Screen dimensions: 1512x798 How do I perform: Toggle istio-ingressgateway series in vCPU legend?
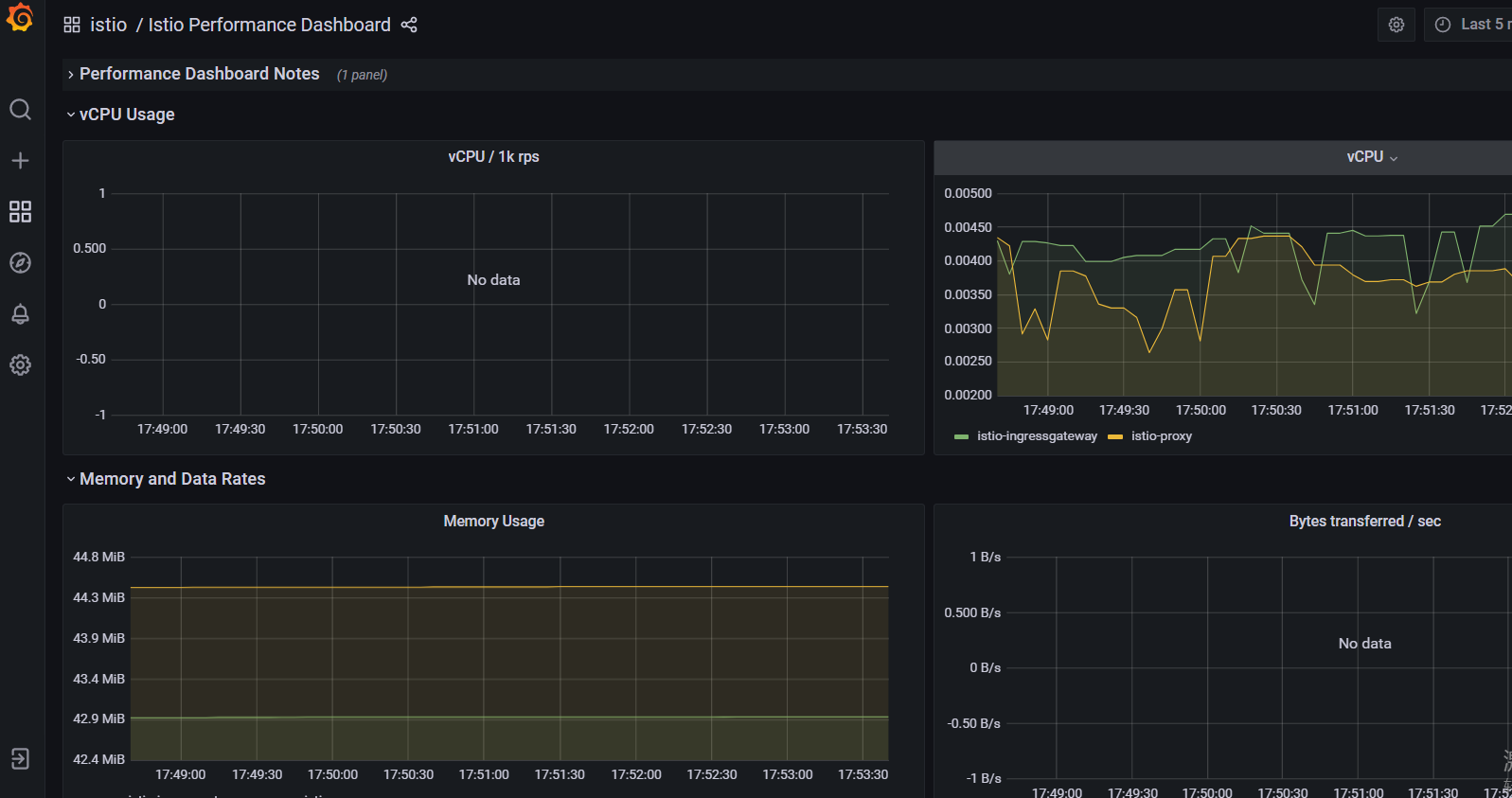tap(1037, 436)
